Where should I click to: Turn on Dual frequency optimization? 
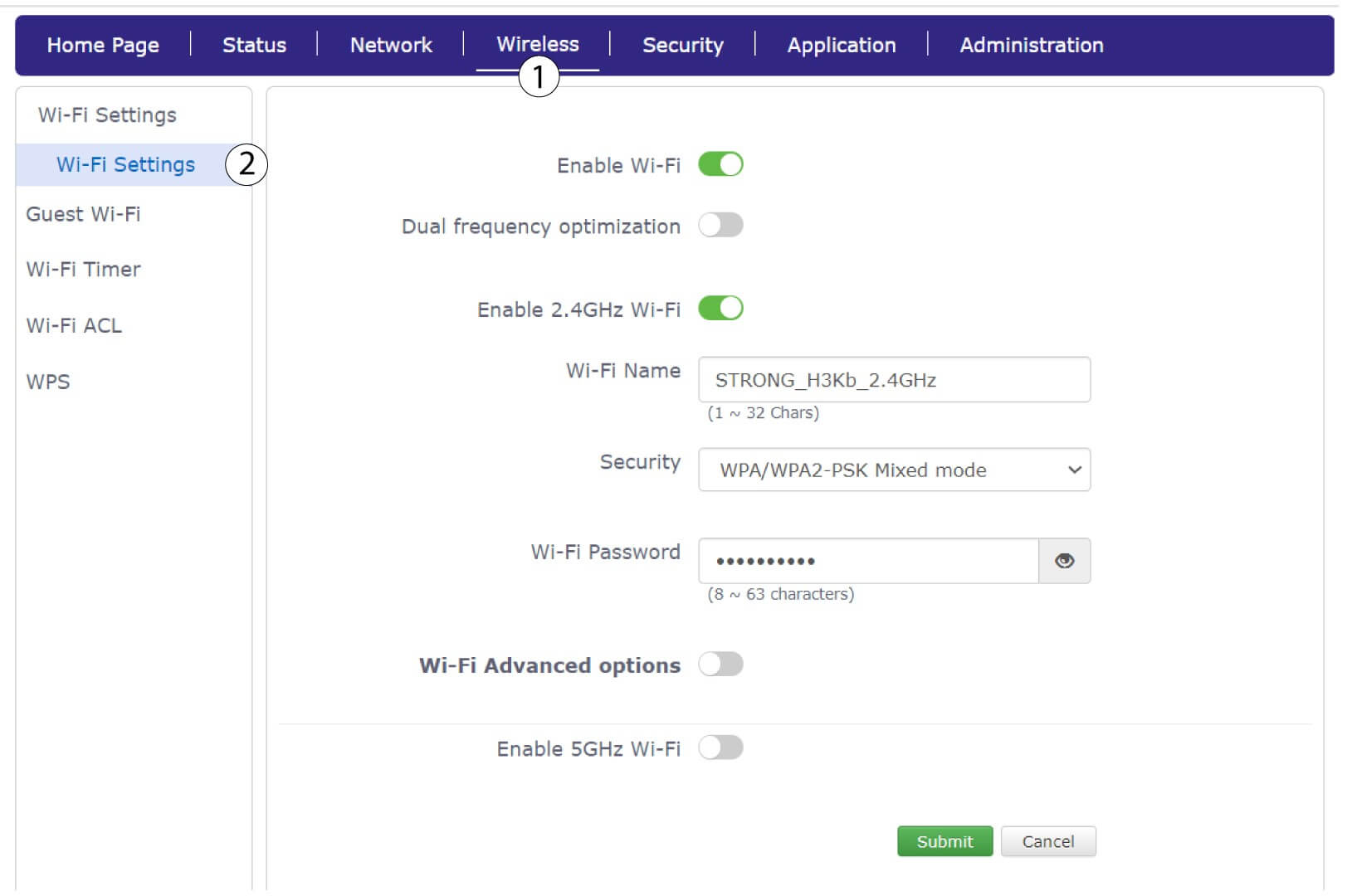[x=720, y=226]
